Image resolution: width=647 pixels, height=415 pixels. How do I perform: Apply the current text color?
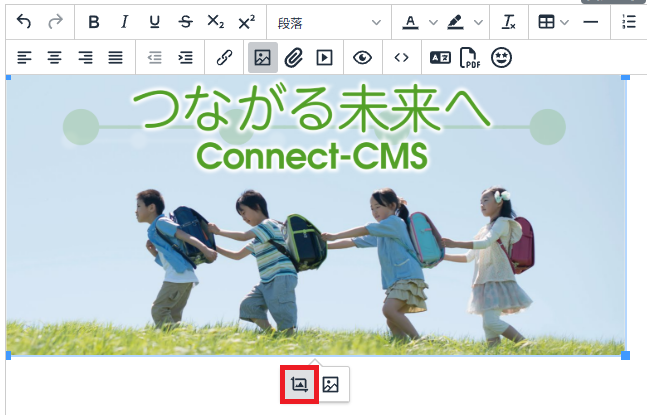pos(410,22)
